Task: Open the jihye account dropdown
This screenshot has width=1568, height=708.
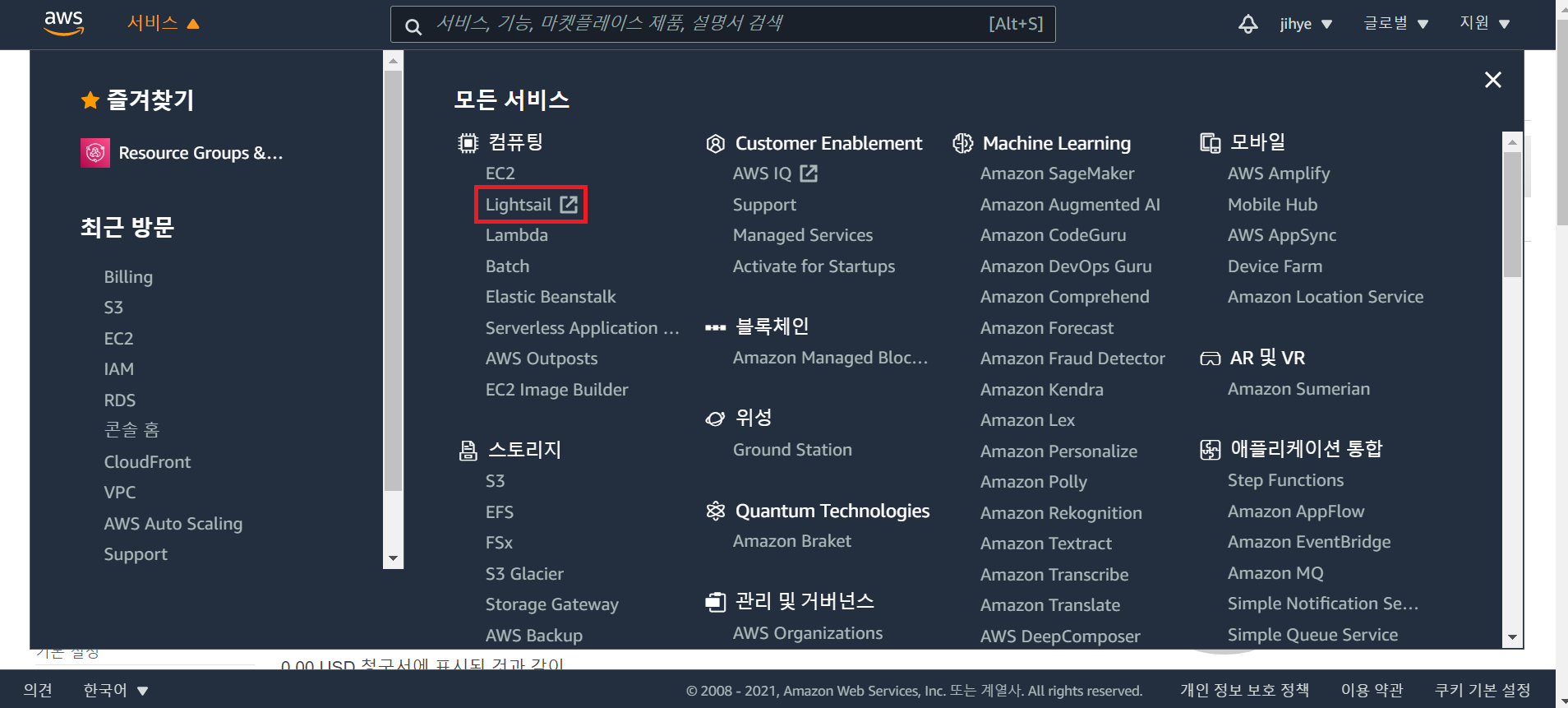Action: click(1306, 24)
